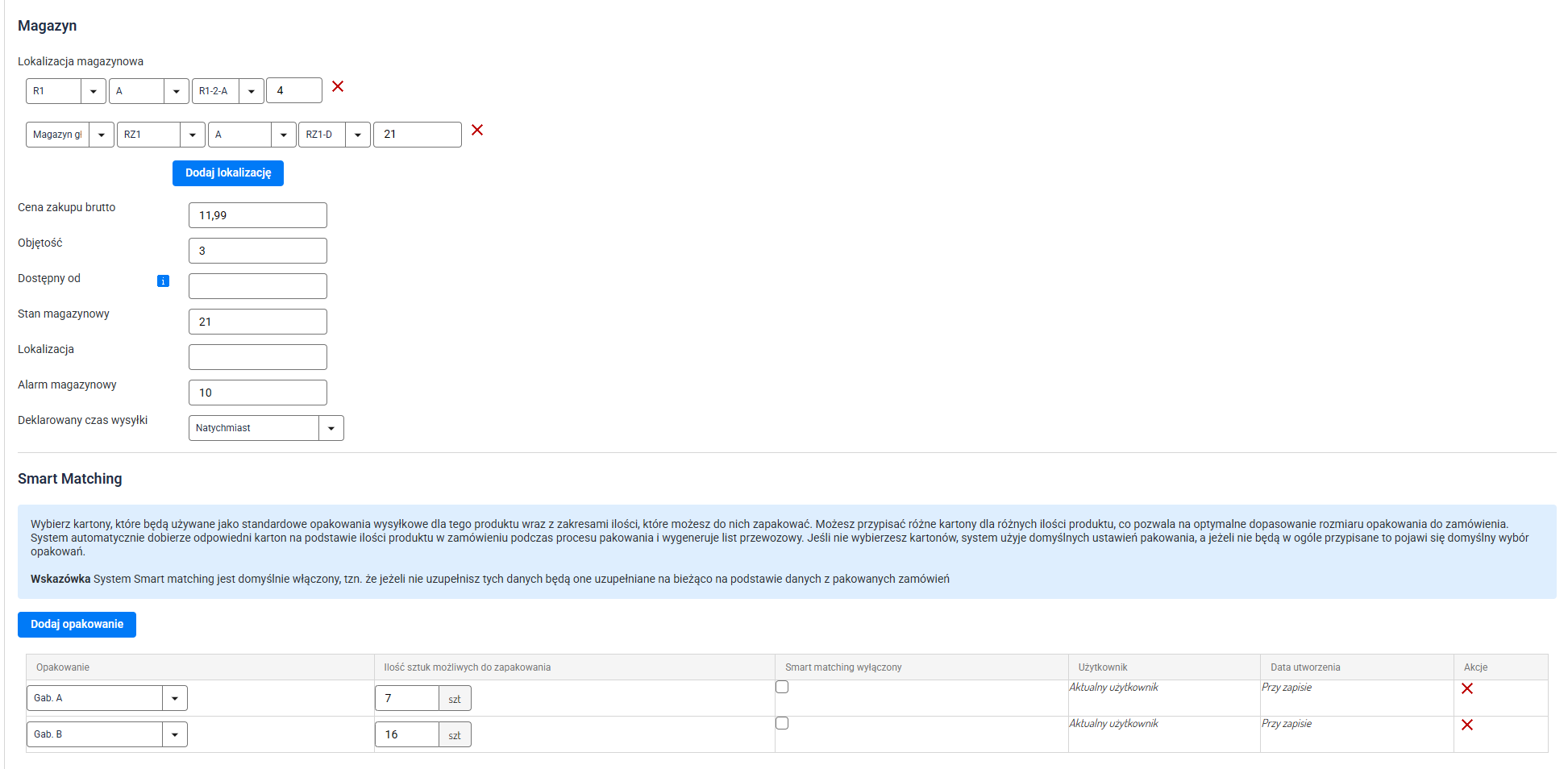This screenshot has width=1568, height=769.
Task: Expand the R1-2-A shelf dropdown
Action: [227, 91]
